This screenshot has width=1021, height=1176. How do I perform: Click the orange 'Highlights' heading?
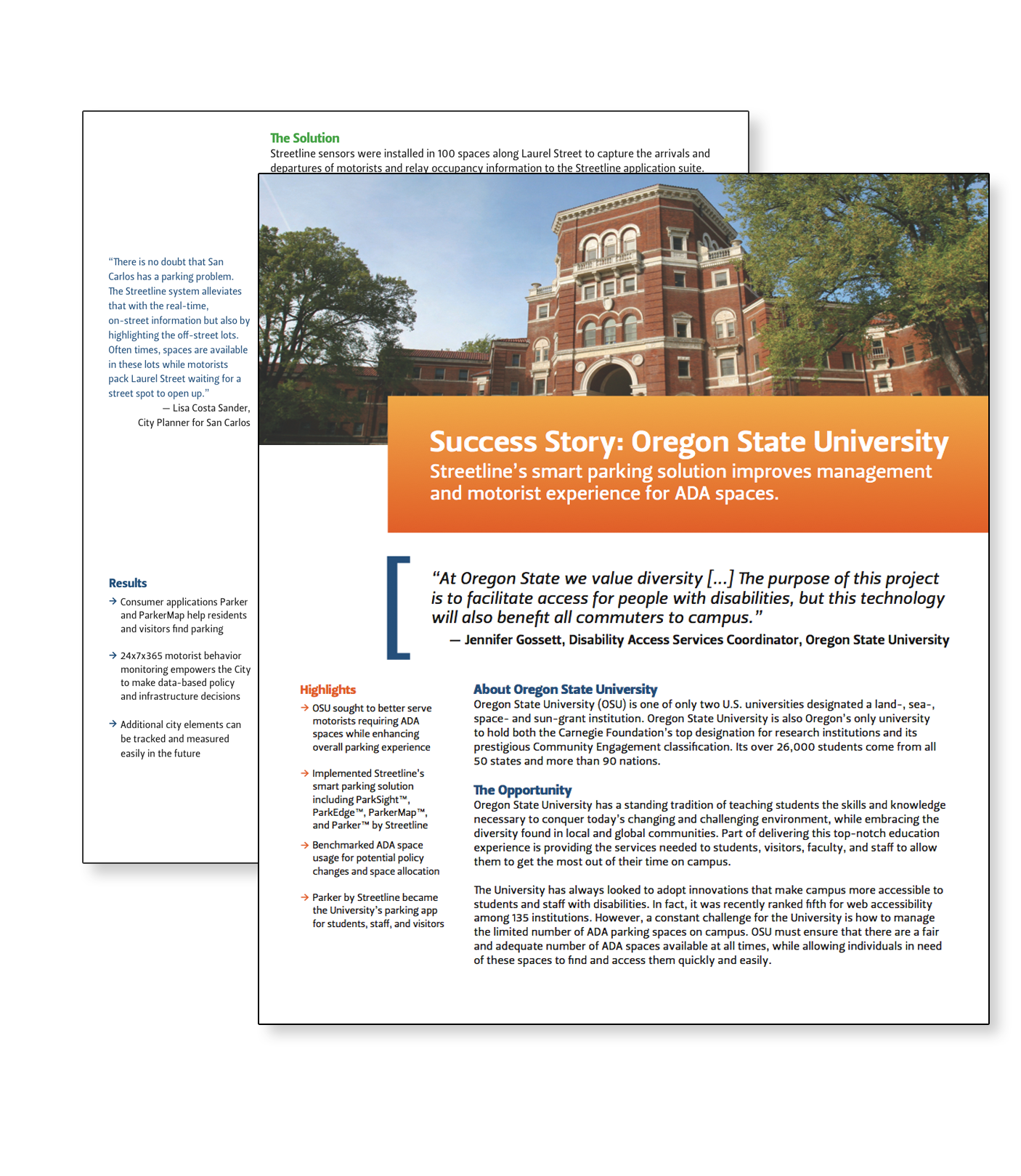coord(328,690)
